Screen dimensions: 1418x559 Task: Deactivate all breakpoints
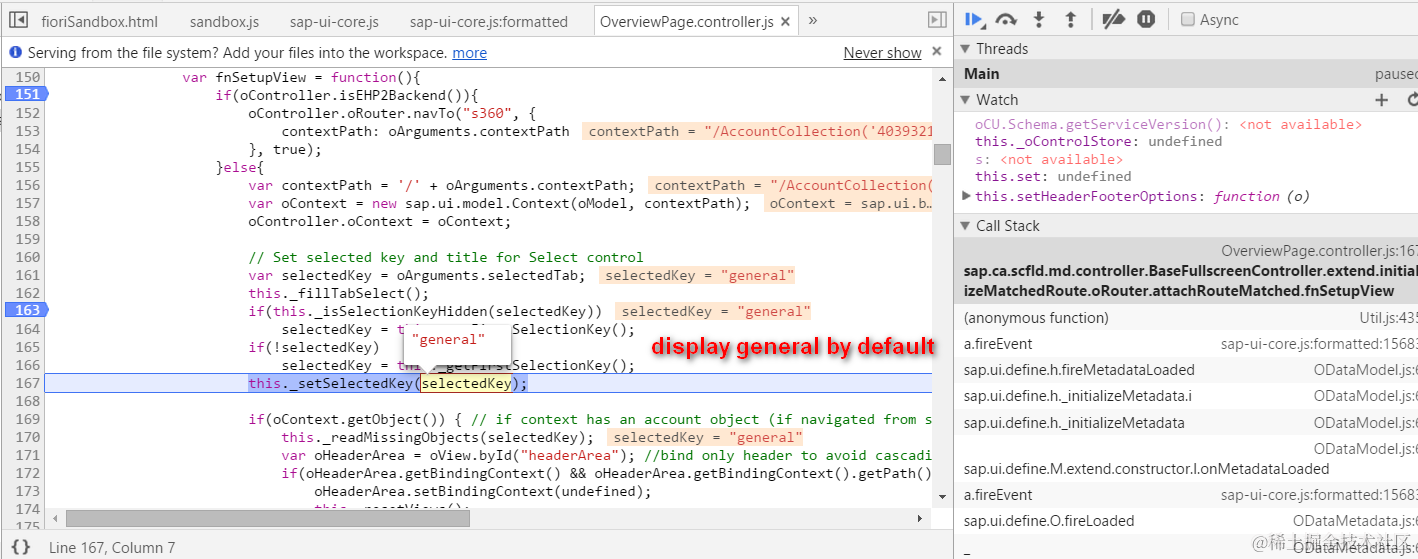click(1113, 19)
